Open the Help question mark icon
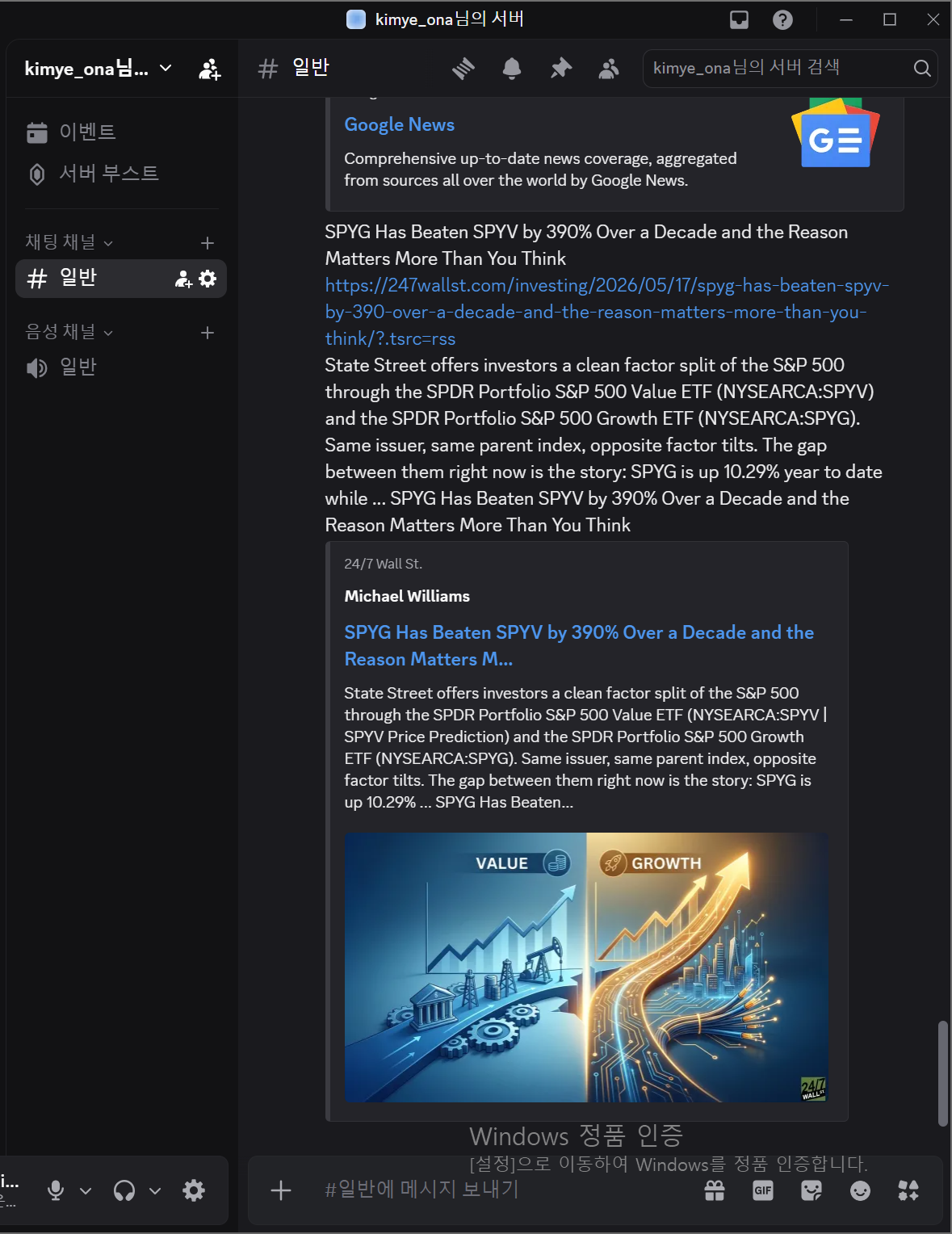Screen dimensions: 952x1234 coord(782,19)
